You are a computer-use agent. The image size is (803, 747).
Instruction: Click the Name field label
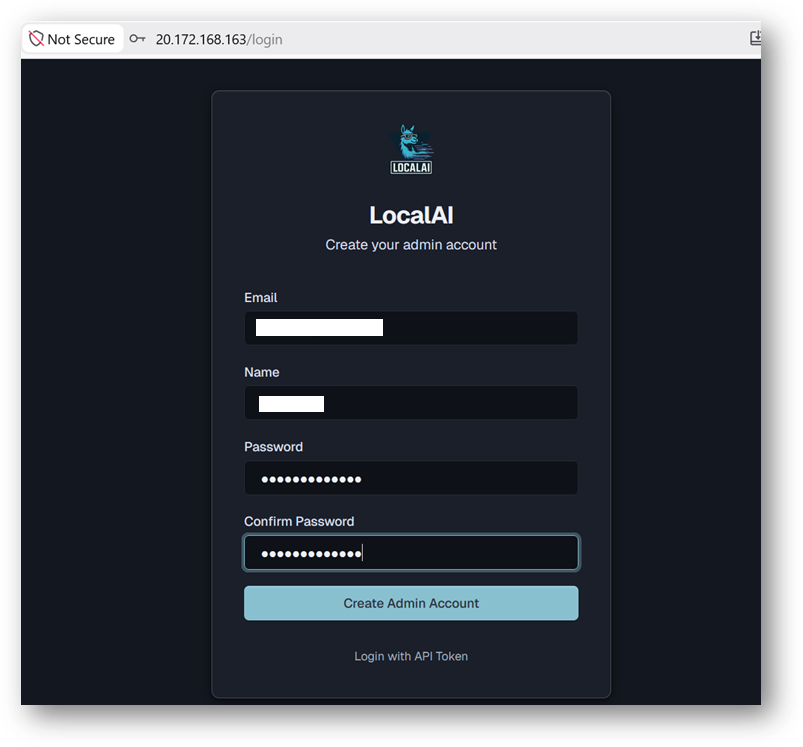[262, 372]
